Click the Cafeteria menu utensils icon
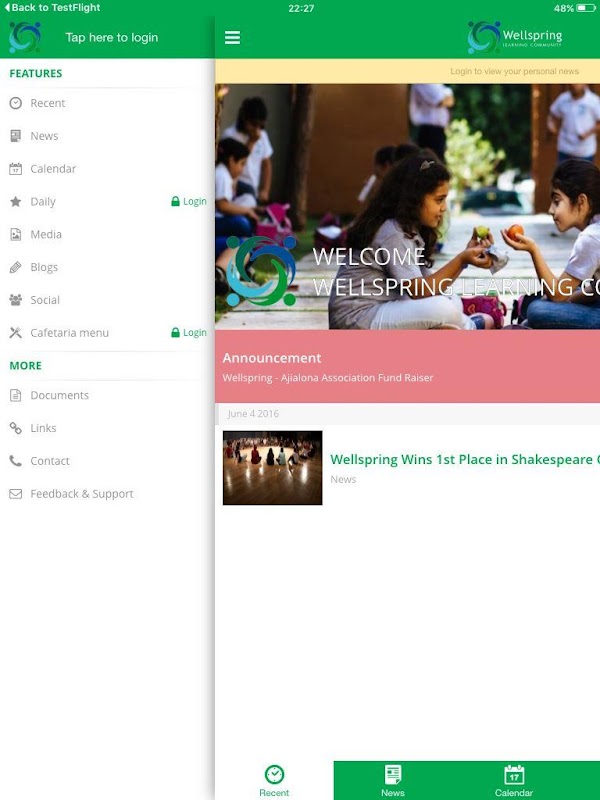This screenshot has width=600, height=800. pyautogui.click(x=16, y=333)
